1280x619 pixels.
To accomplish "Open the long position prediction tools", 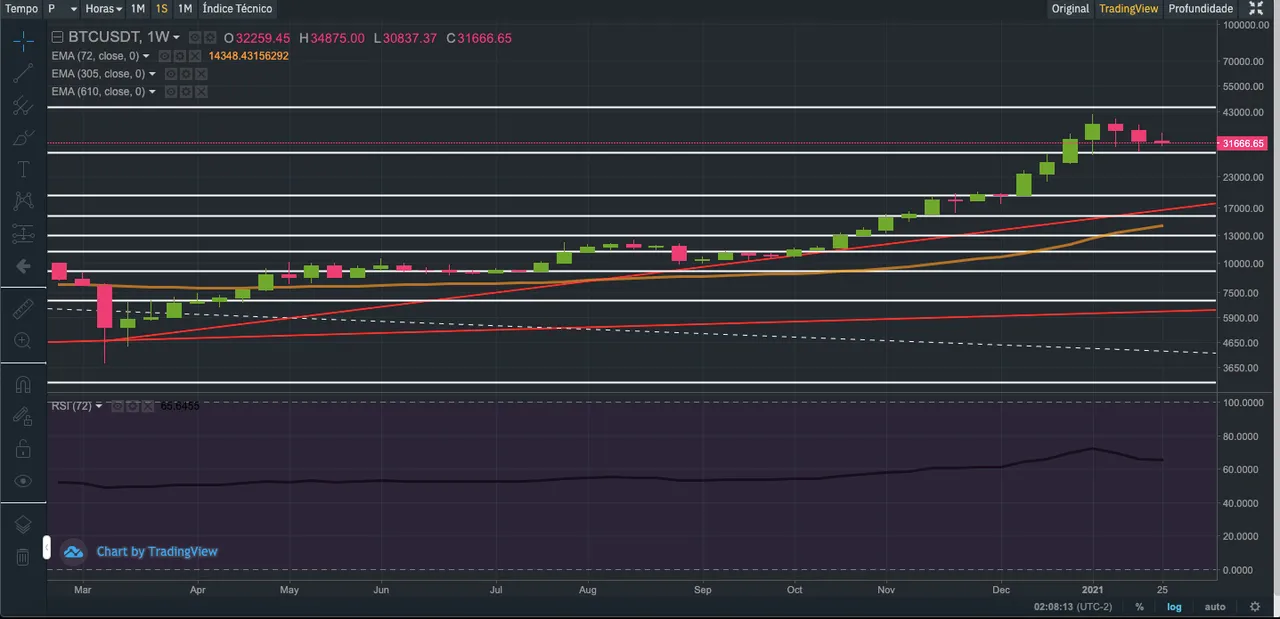I will tap(23, 234).
